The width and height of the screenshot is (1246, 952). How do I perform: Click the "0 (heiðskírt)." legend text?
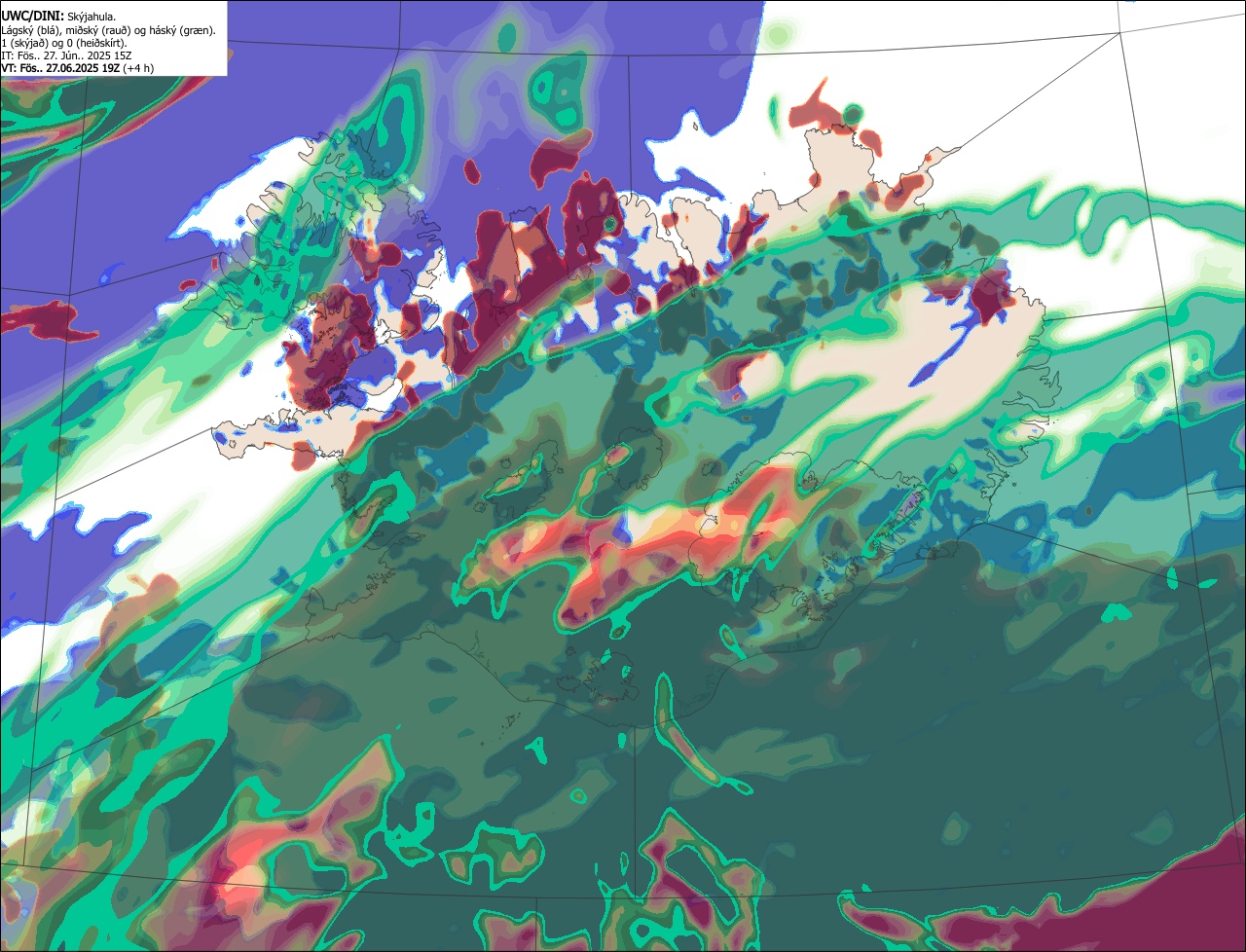(x=96, y=43)
